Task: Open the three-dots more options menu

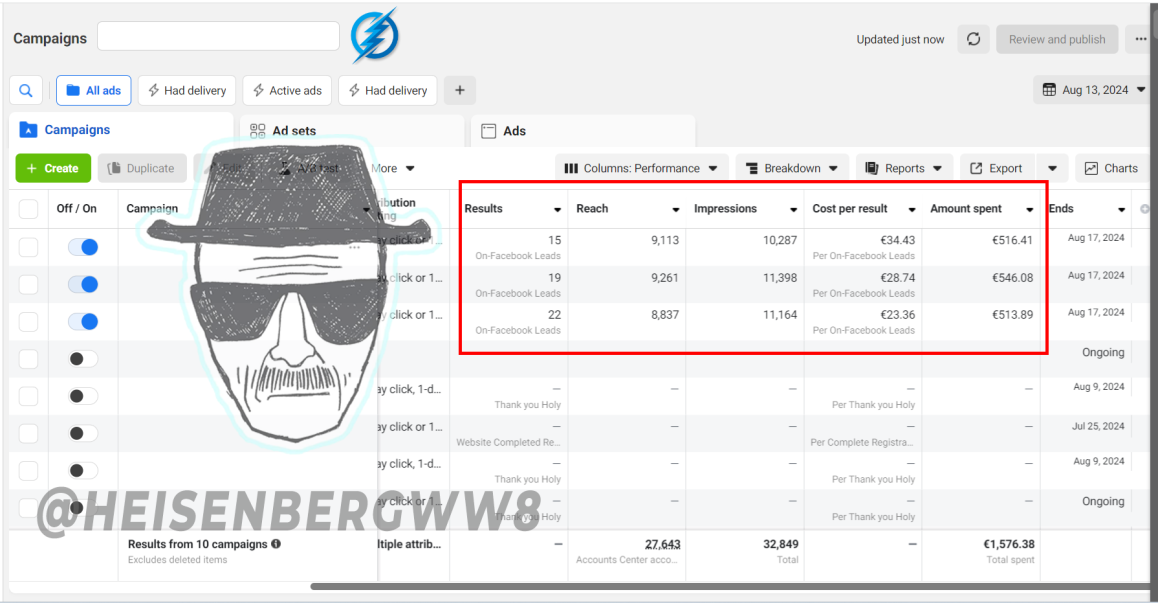Action: pos(1141,39)
